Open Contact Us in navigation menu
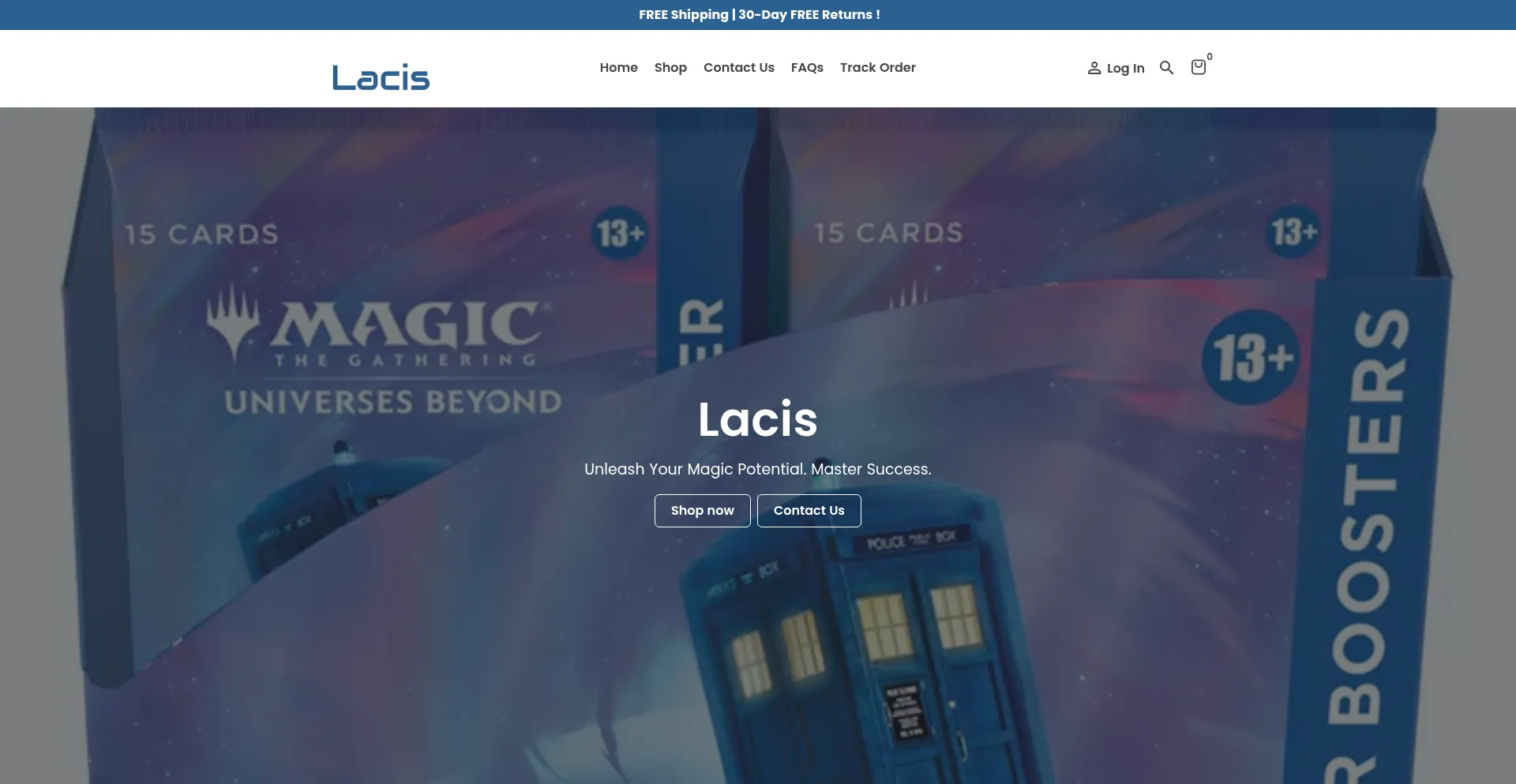This screenshot has width=1516, height=784. [738, 67]
